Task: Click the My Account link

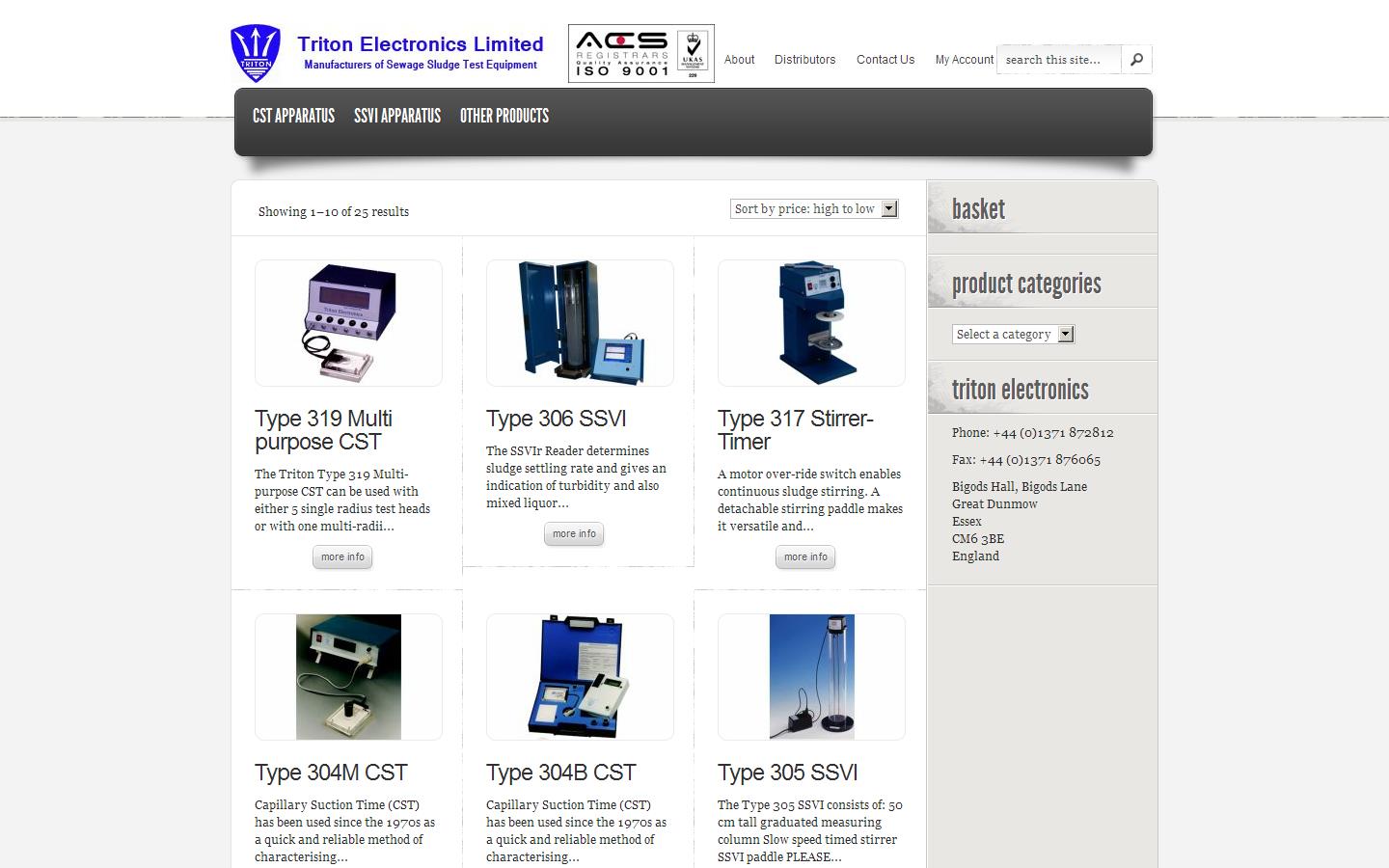Action: pyautogui.click(x=964, y=60)
